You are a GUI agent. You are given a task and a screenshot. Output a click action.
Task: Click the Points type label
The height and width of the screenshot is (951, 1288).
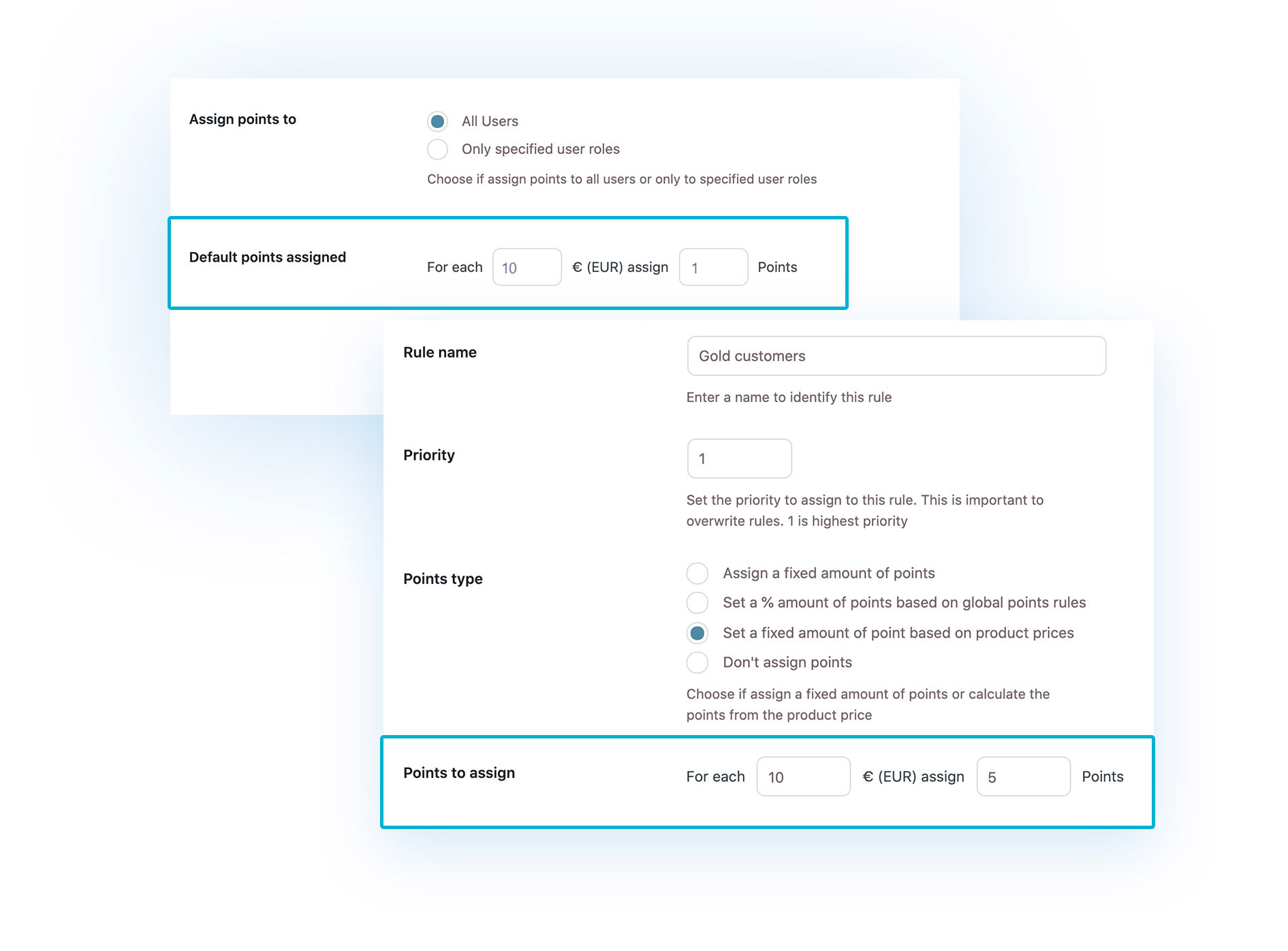click(x=443, y=579)
